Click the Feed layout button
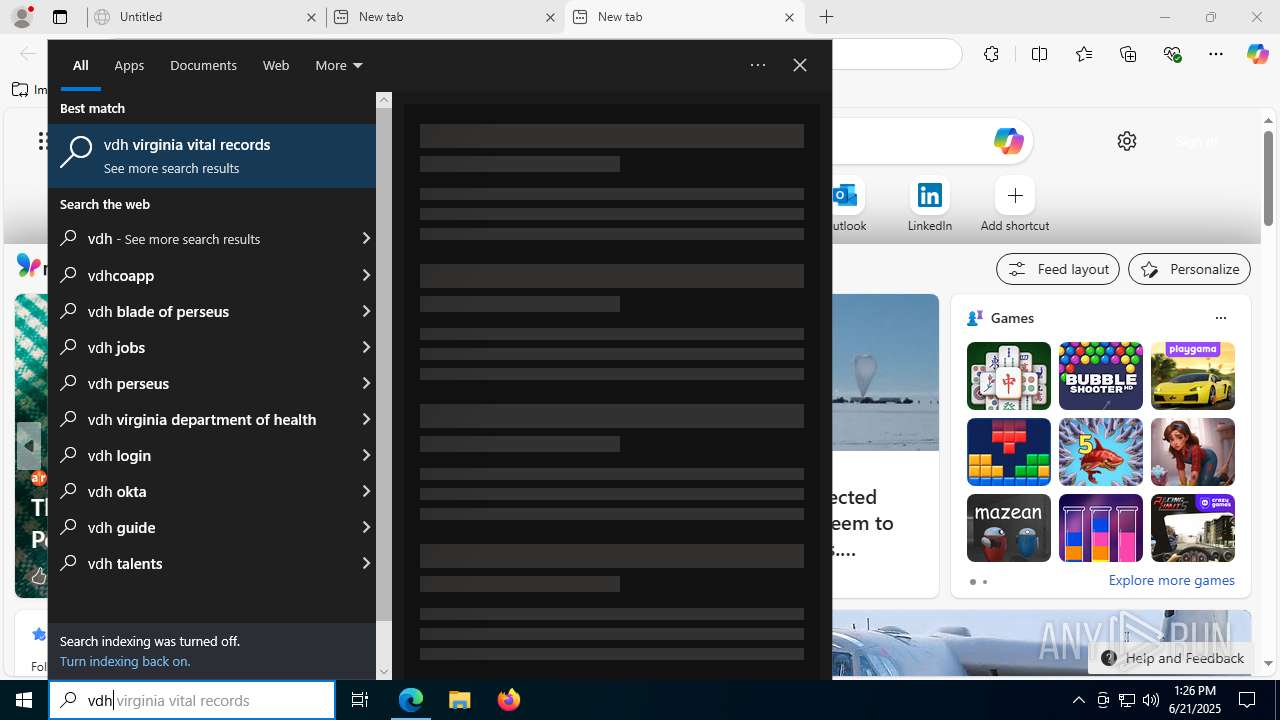 (x=1057, y=269)
